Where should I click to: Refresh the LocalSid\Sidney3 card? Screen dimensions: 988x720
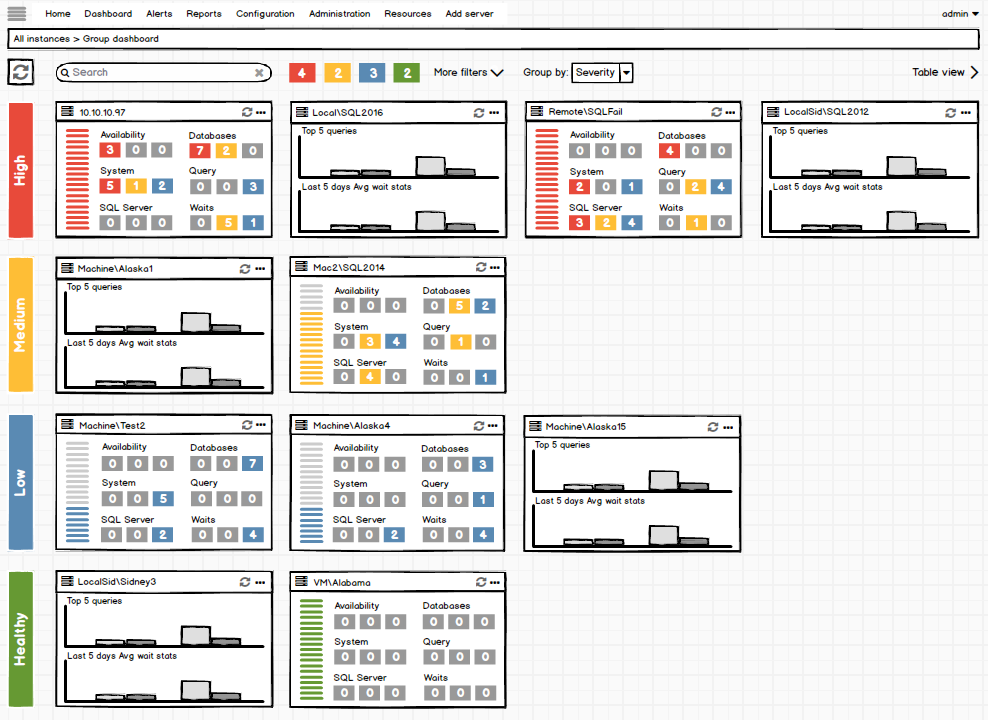245,581
